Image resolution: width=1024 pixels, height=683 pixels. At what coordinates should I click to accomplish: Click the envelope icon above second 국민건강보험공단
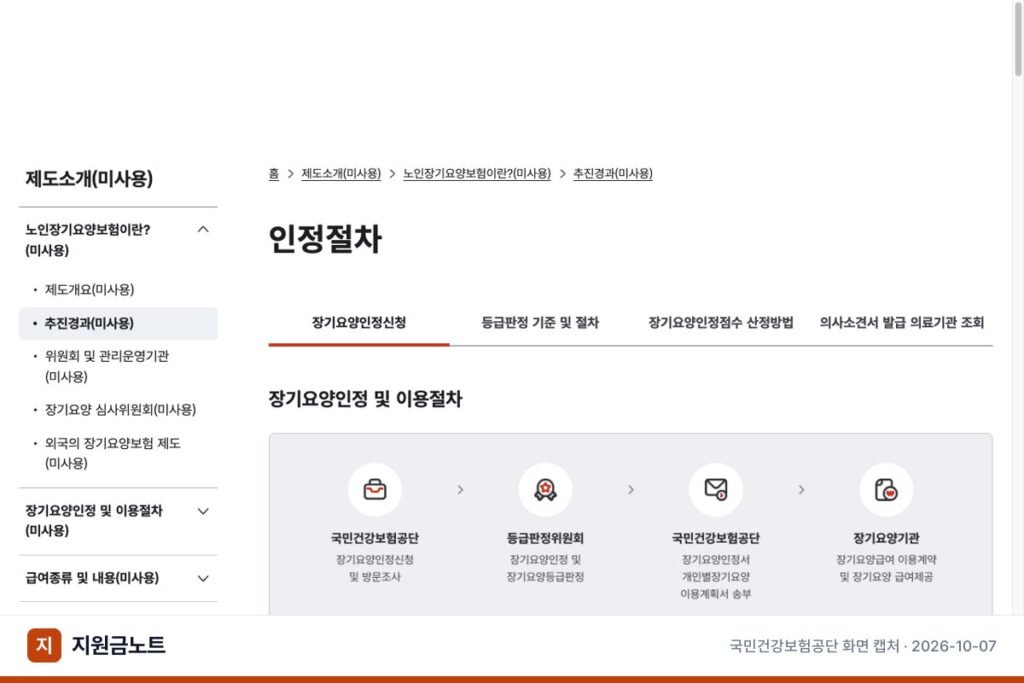[x=716, y=489]
